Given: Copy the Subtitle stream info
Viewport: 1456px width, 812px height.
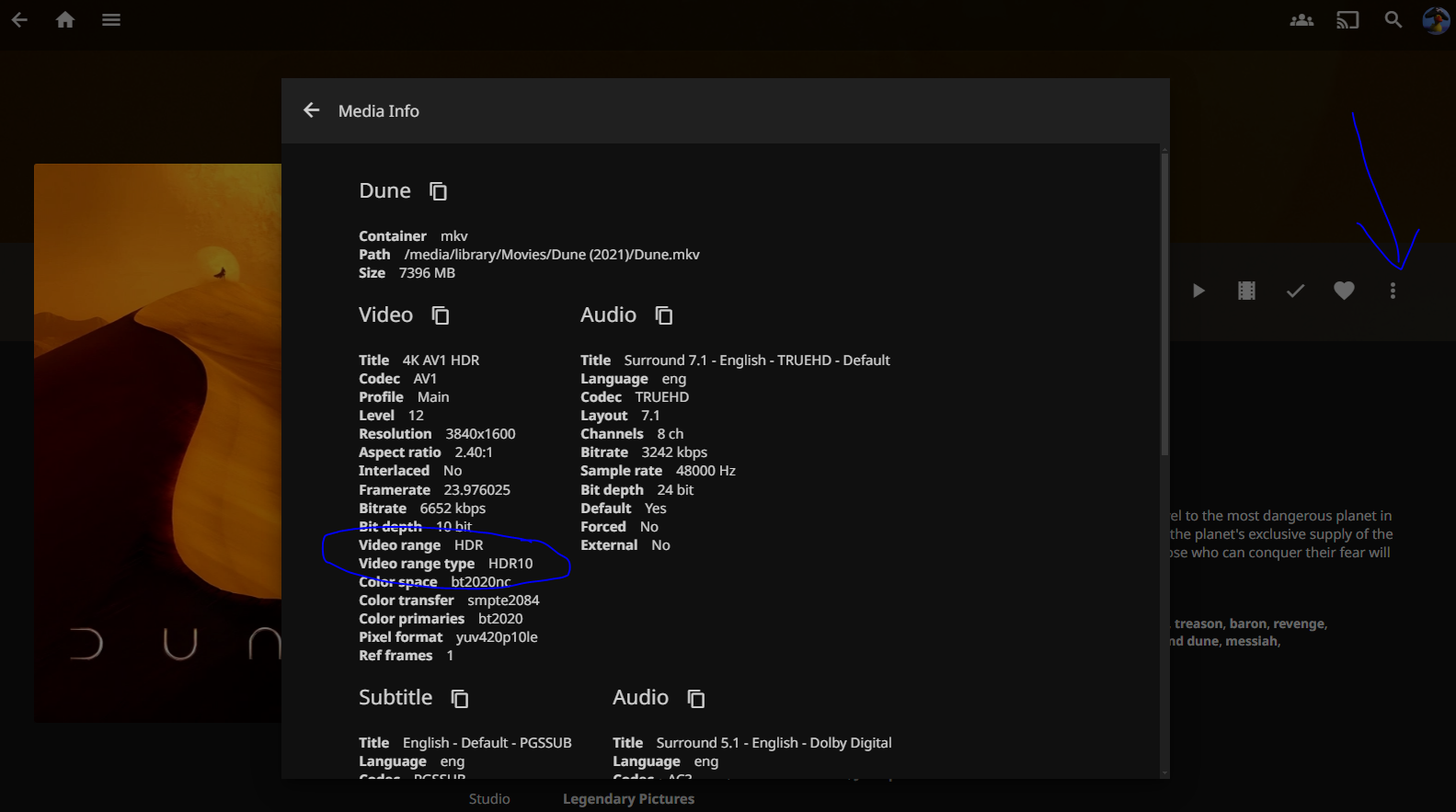Looking at the screenshot, I should (x=460, y=699).
